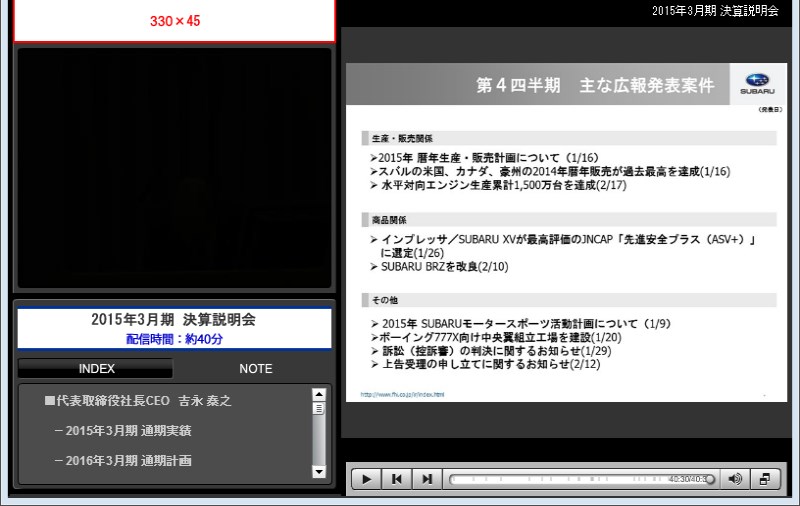Viewport: 800px width, 506px height.
Task: Jump to previous chapter in player
Action: pyautogui.click(x=396, y=479)
